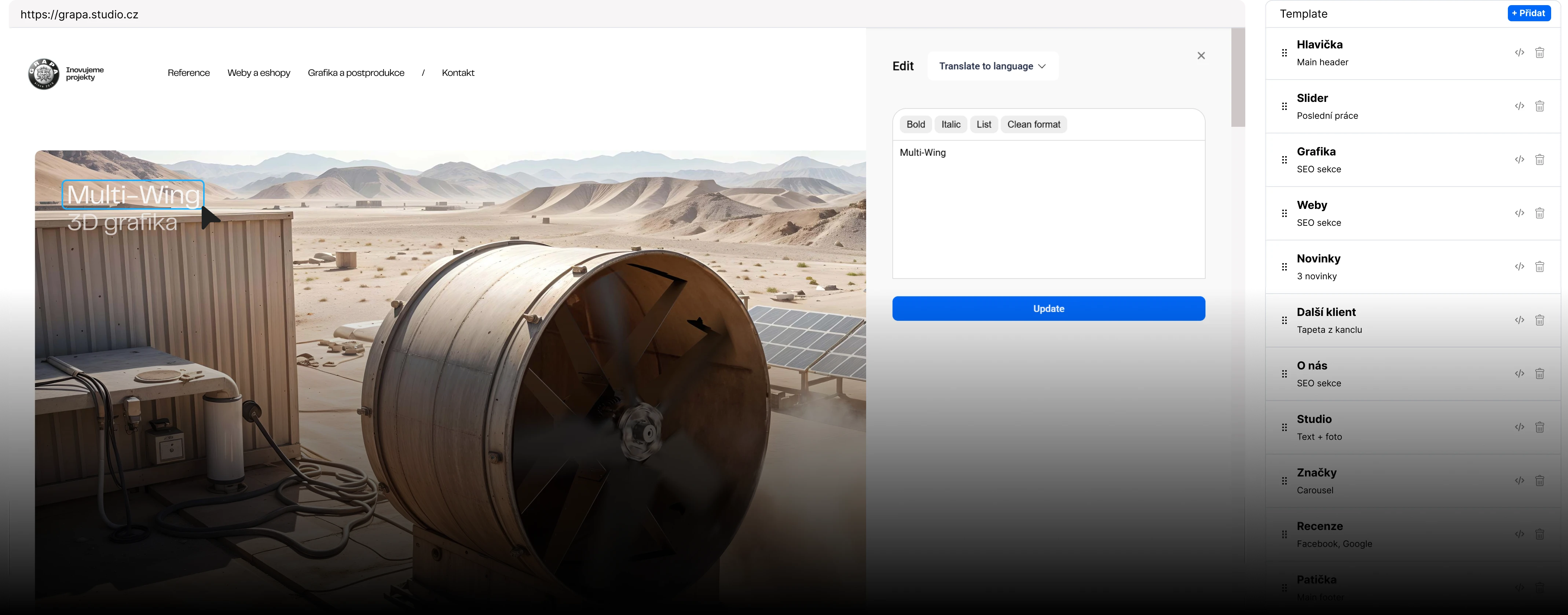The height and width of the screenshot is (615, 1568).
Task: Click the Slider row drag handle
Action: [x=1284, y=106]
